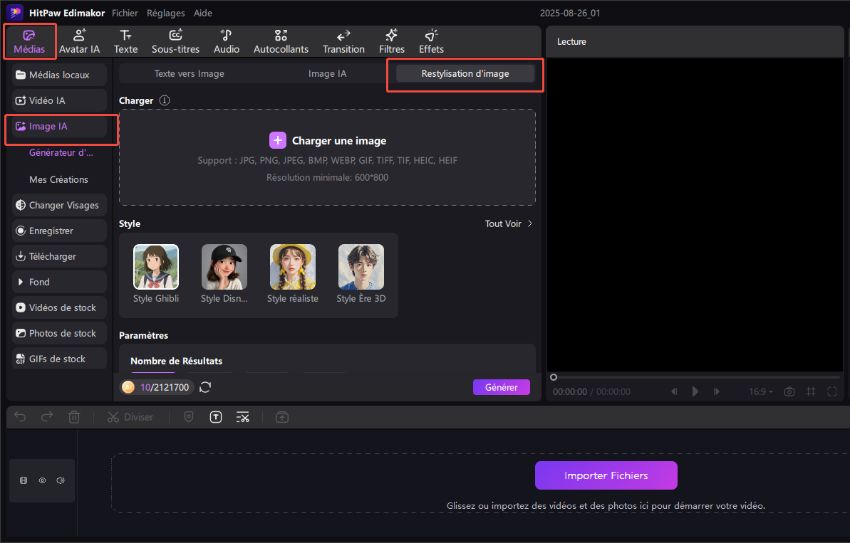Click the text T icon in timeline toolbar
The image size is (850, 543).
(x=216, y=417)
